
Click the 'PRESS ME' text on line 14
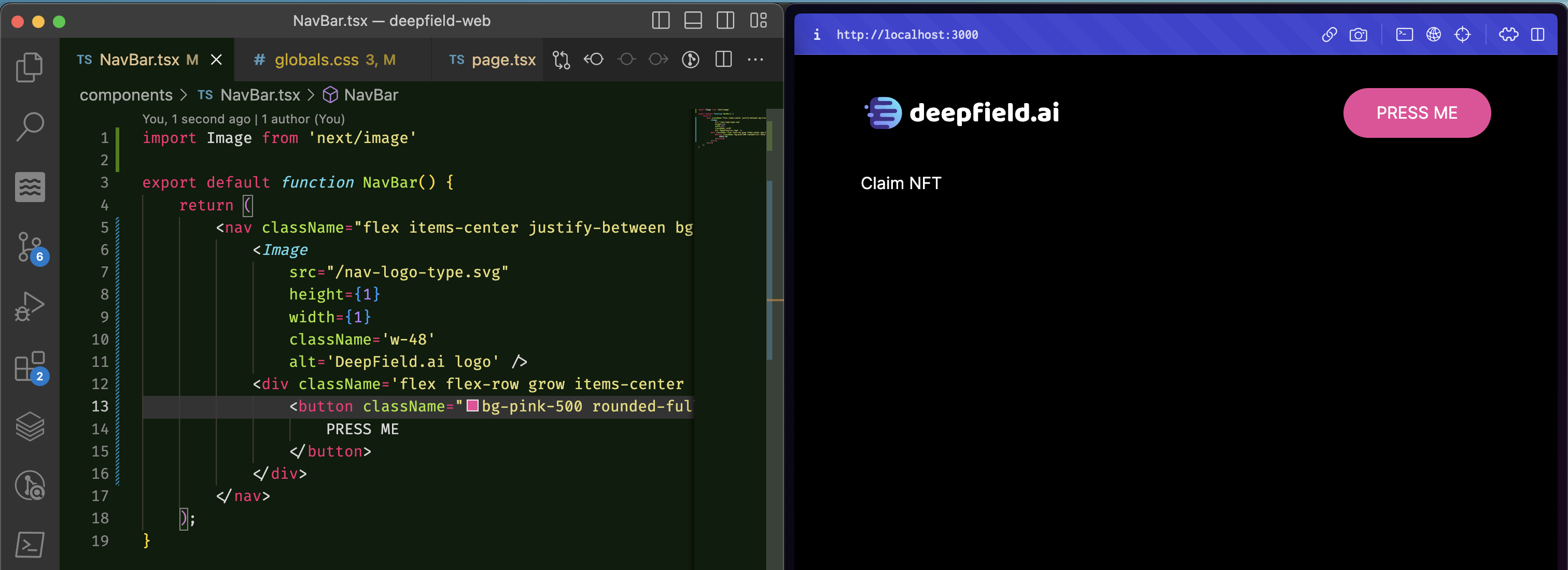362,429
